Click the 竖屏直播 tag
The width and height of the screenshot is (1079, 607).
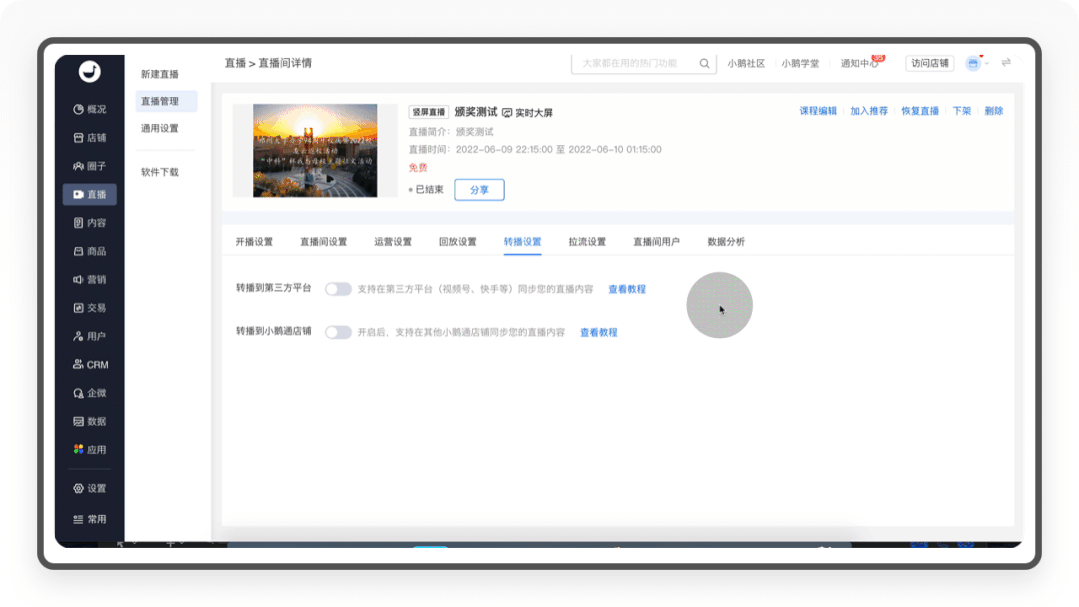[429, 112]
